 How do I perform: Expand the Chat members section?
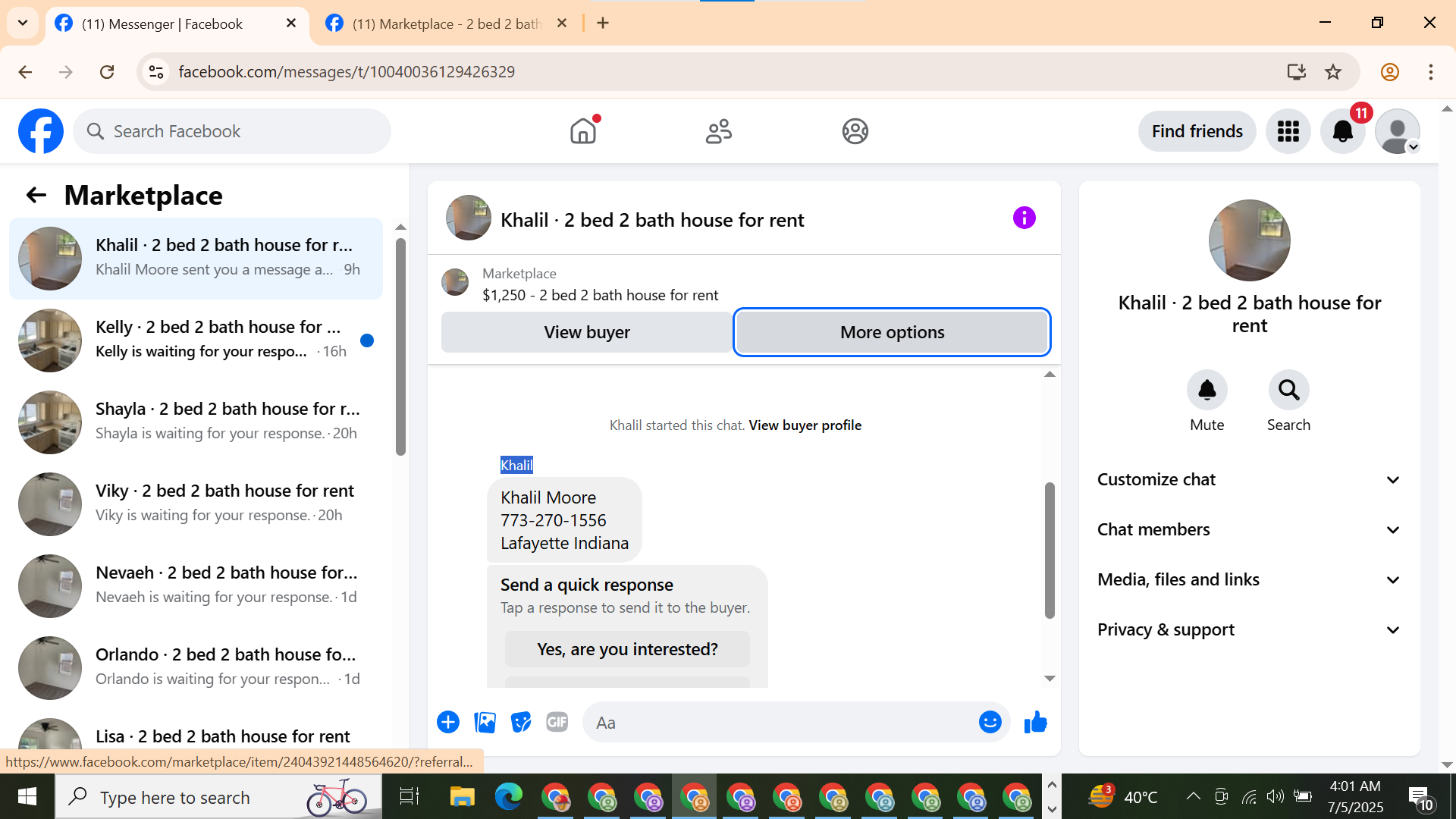pyautogui.click(x=1249, y=529)
